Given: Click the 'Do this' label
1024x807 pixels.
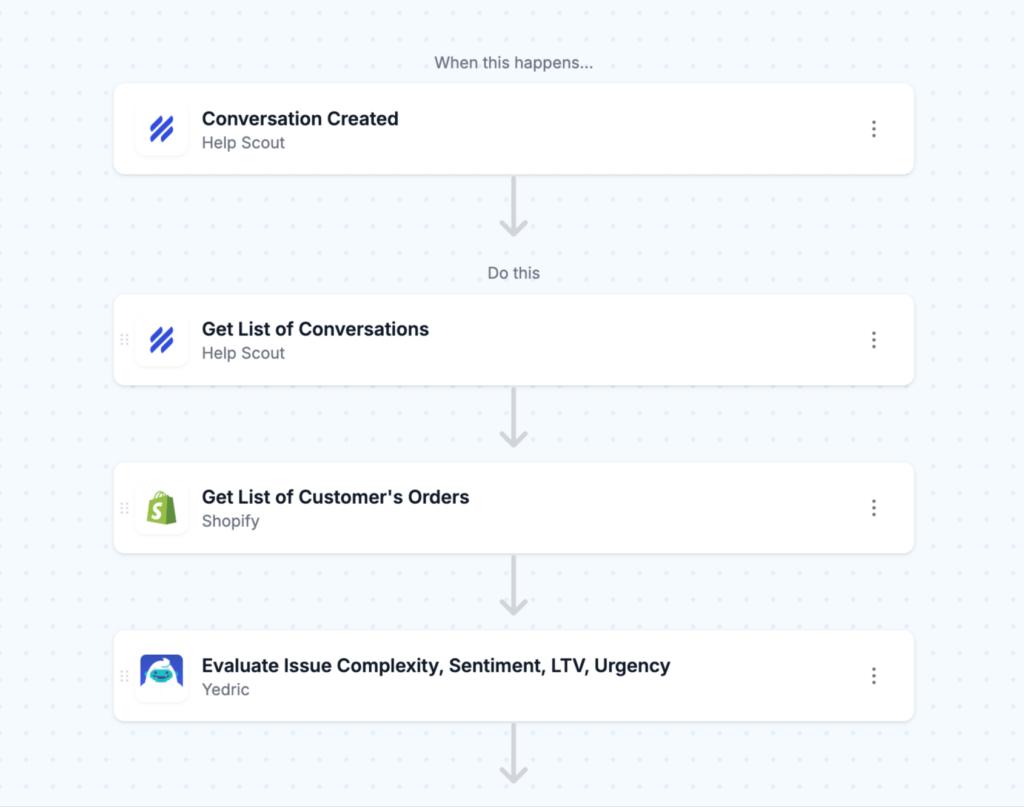Looking at the screenshot, I should [513, 273].
